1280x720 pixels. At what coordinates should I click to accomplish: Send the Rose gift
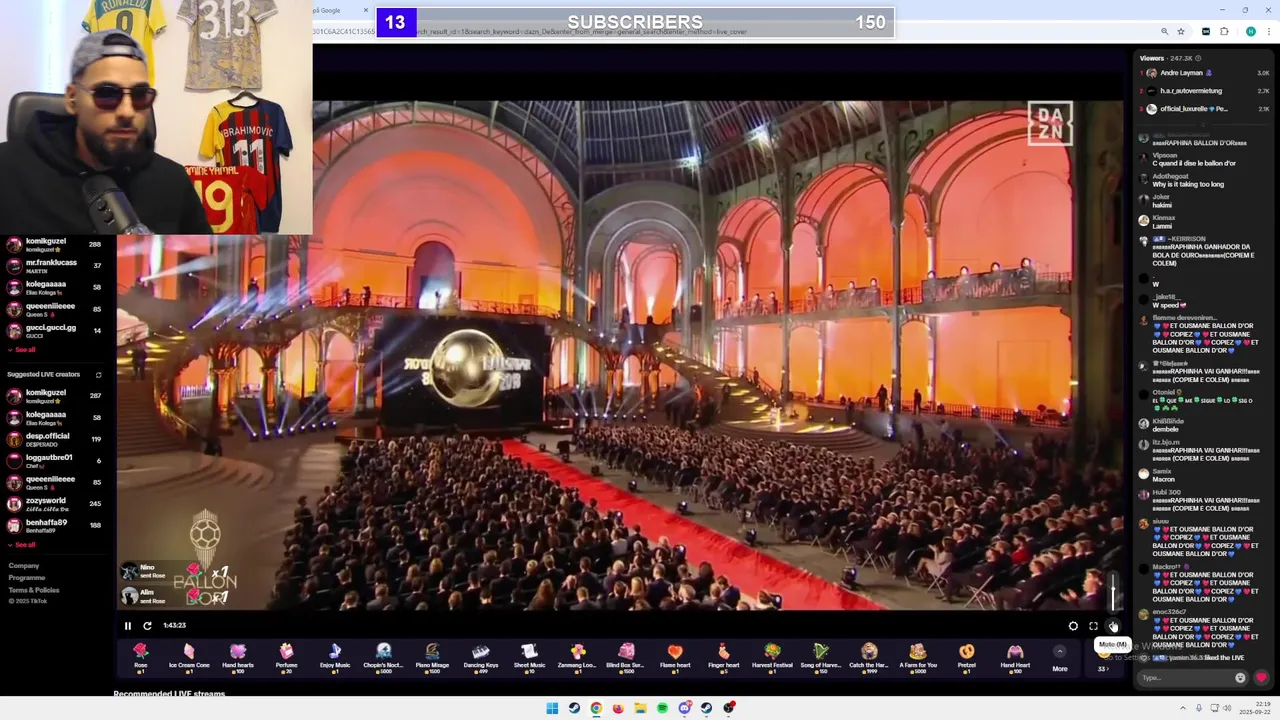point(141,656)
